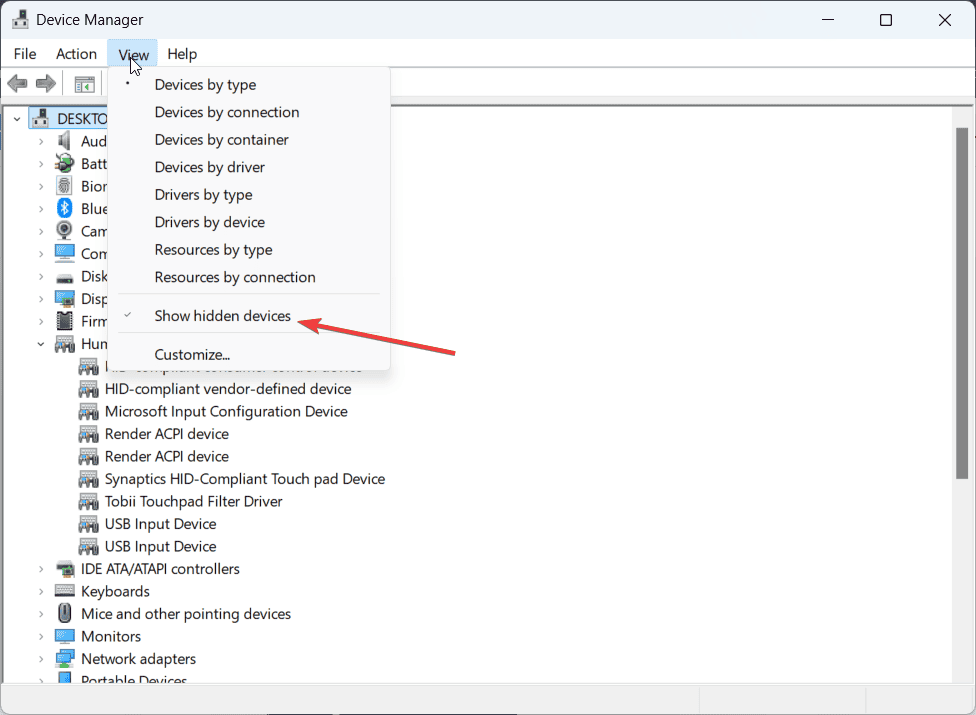Open the Action menu

pyautogui.click(x=76, y=54)
